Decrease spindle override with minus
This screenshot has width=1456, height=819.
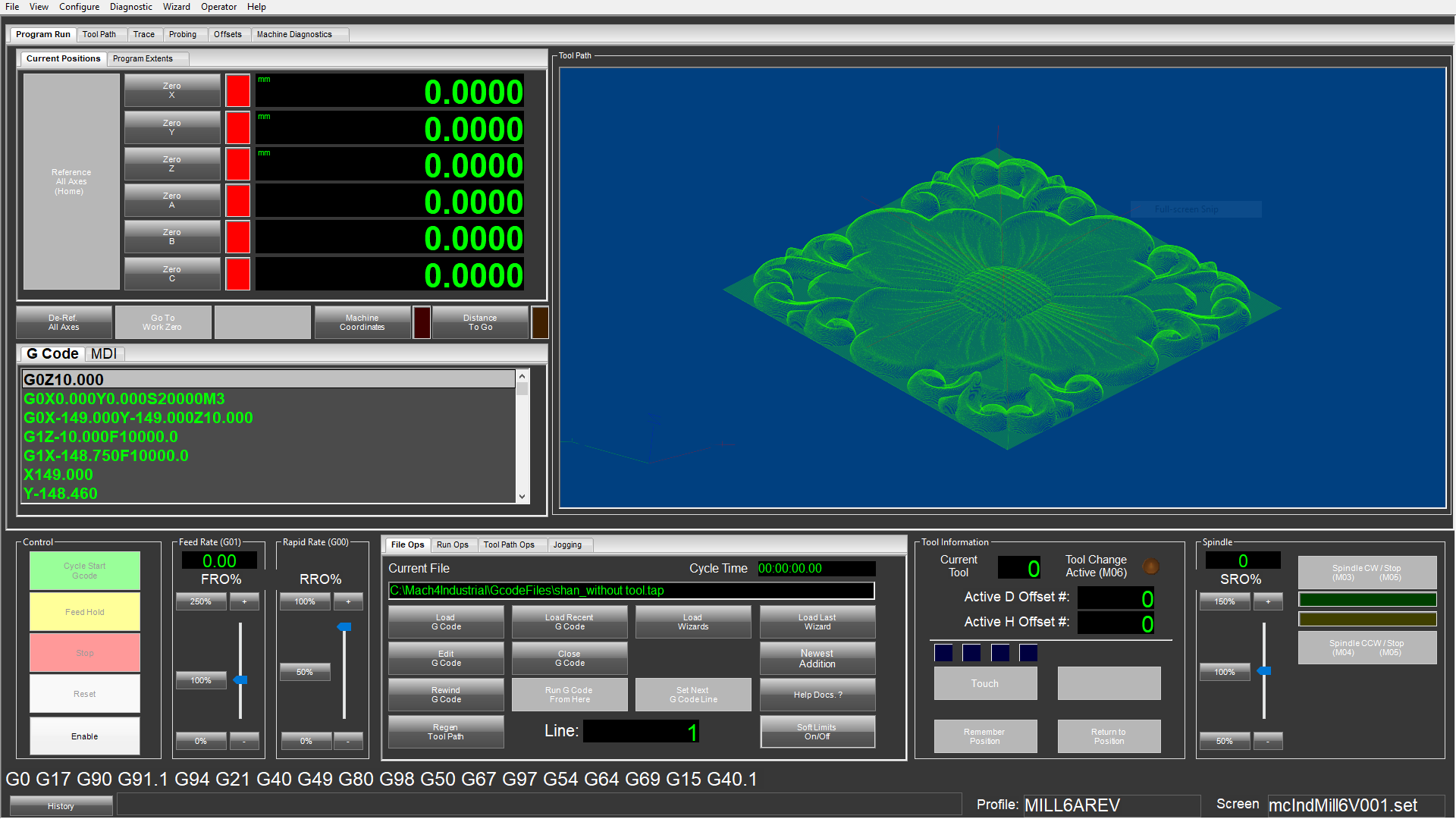pos(1267,741)
